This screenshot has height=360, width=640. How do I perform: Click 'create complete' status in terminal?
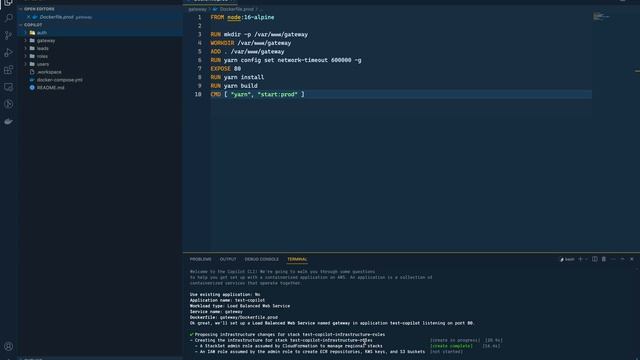tap(451, 346)
